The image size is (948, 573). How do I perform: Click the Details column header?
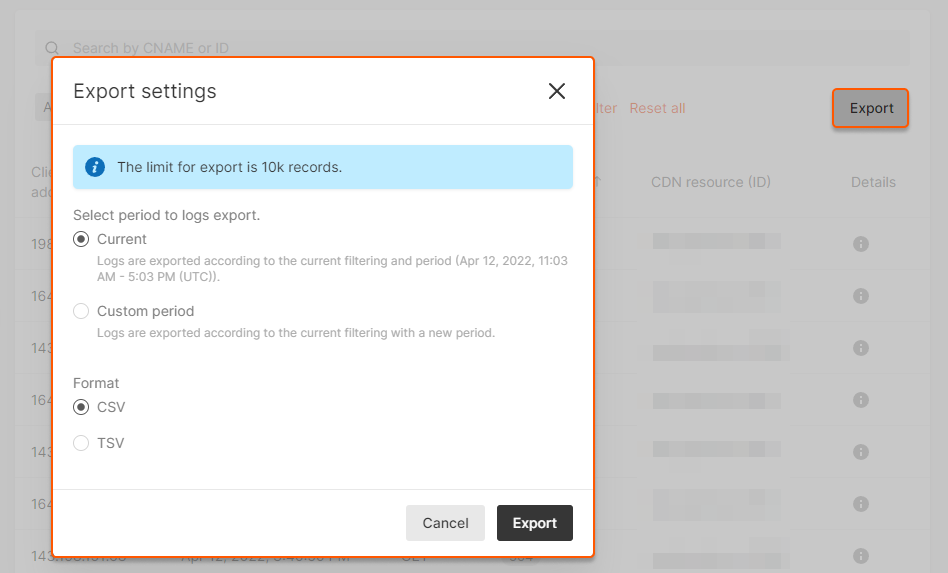coord(873,182)
